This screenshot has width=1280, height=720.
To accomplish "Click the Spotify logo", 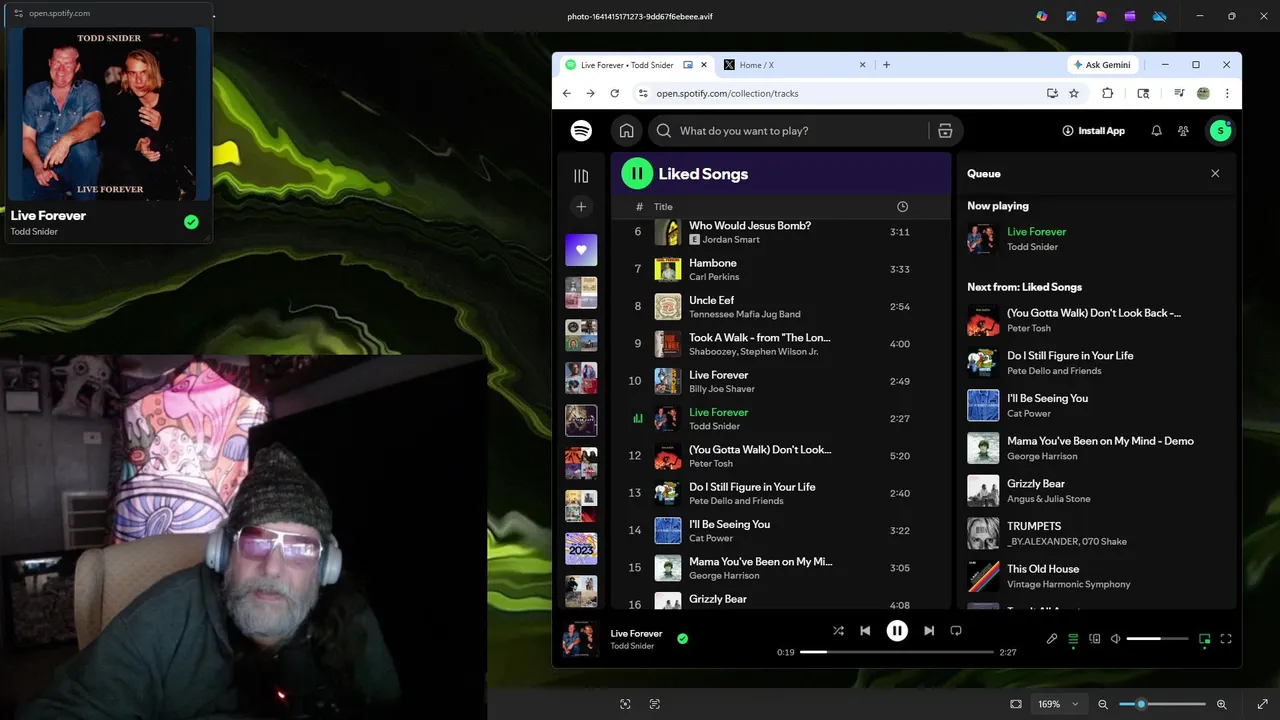I will coord(581,131).
